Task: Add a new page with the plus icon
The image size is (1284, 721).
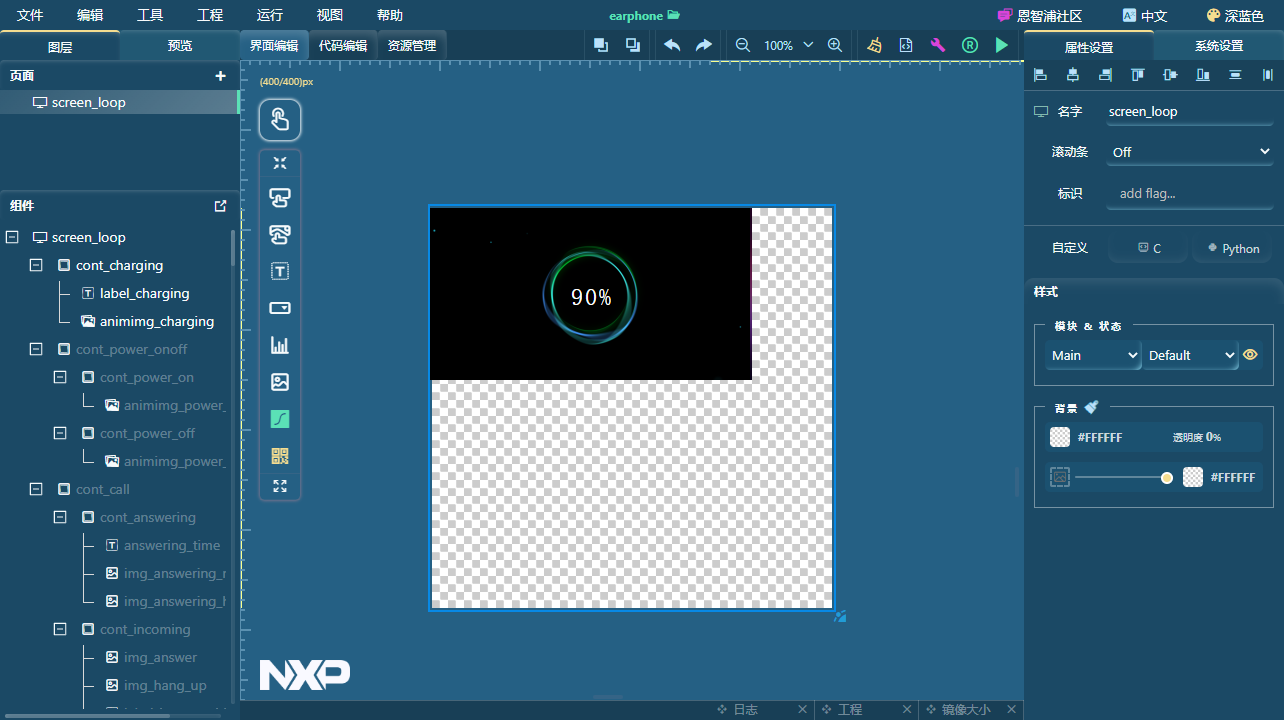Action: click(x=221, y=76)
